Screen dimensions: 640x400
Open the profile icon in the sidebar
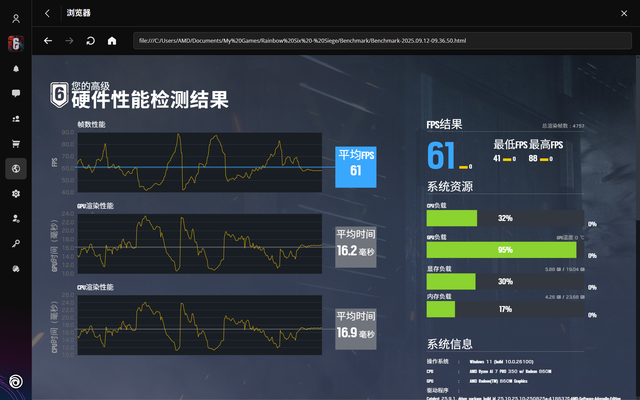pyautogui.click(x=16, y=19)
